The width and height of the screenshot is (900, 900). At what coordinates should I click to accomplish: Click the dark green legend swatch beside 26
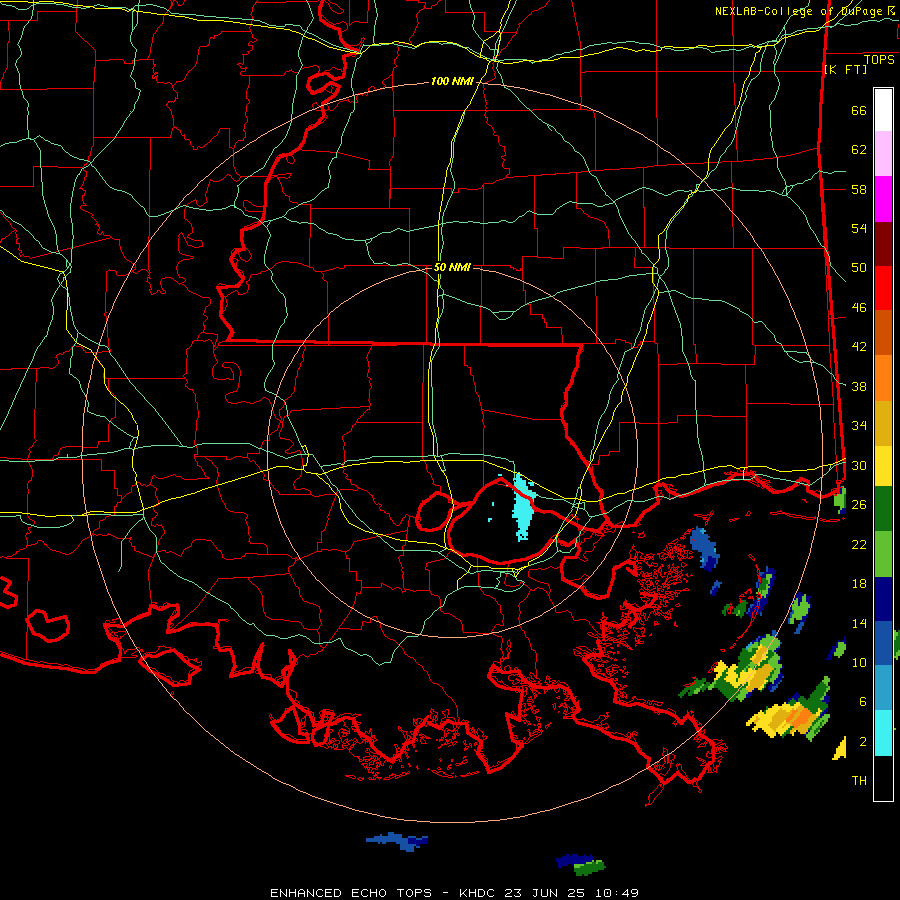coord(883,509)
